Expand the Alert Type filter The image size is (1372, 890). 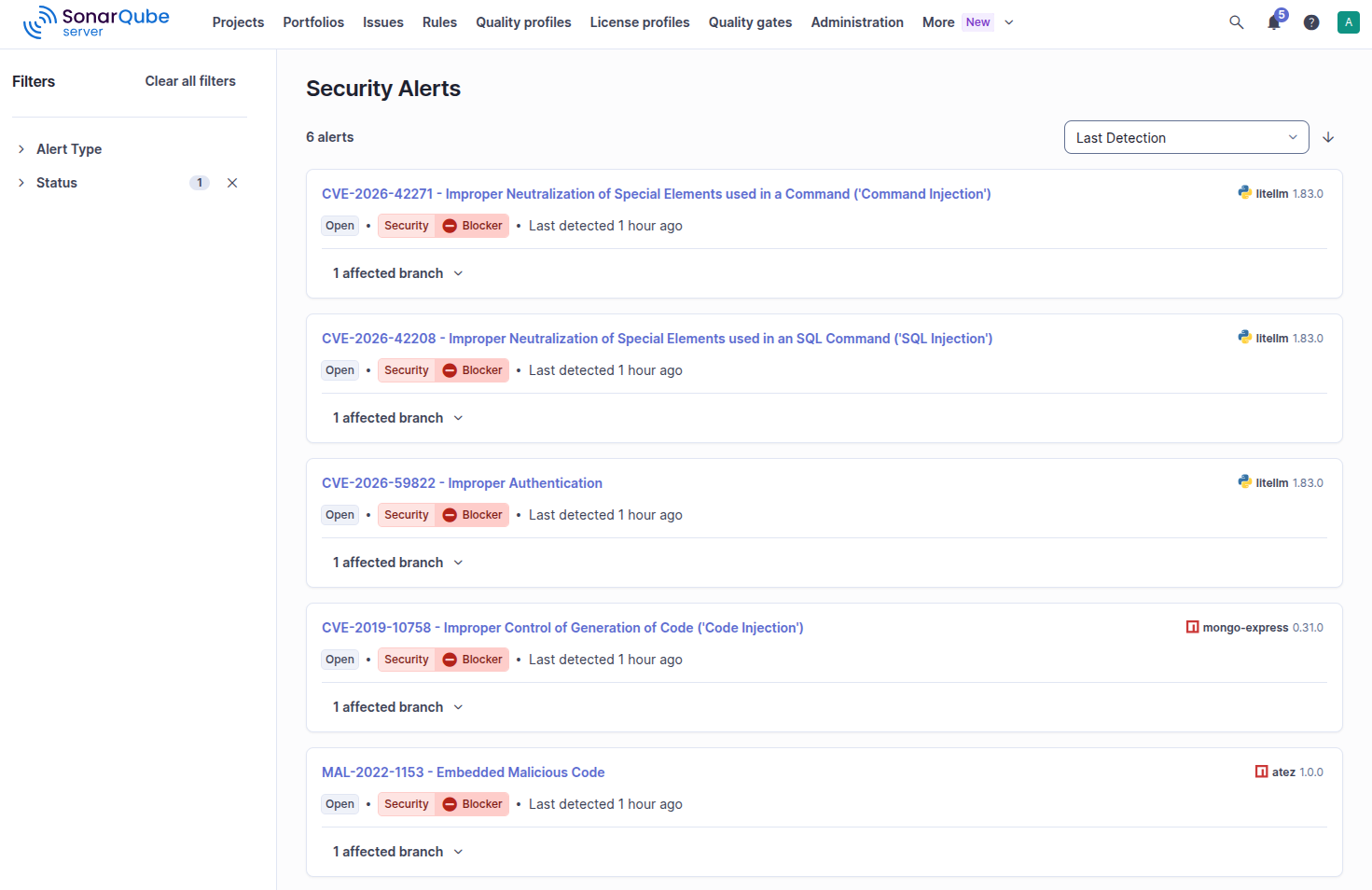[x=60, y=149]
